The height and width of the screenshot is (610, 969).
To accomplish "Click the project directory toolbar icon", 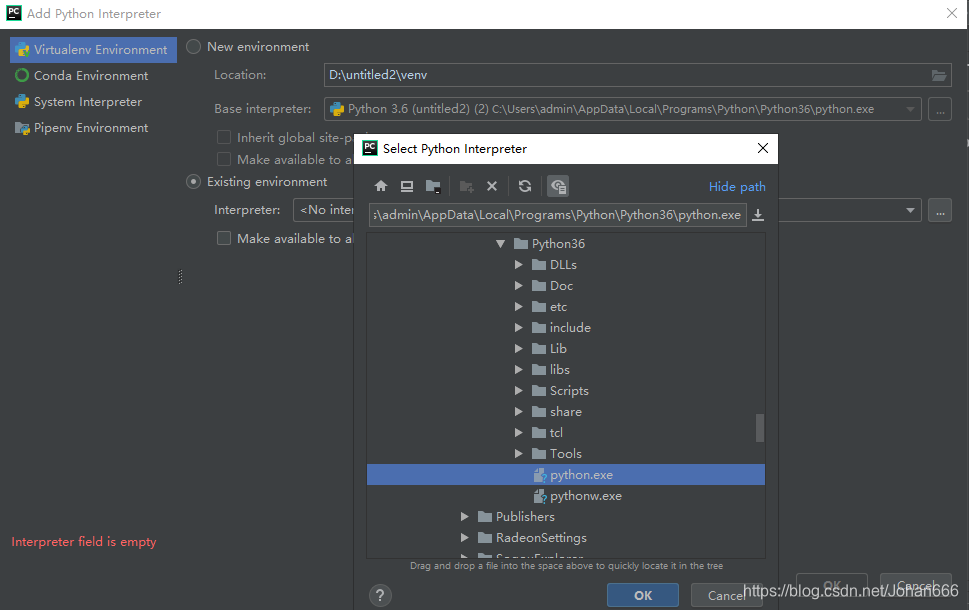I will click(433, 186).
